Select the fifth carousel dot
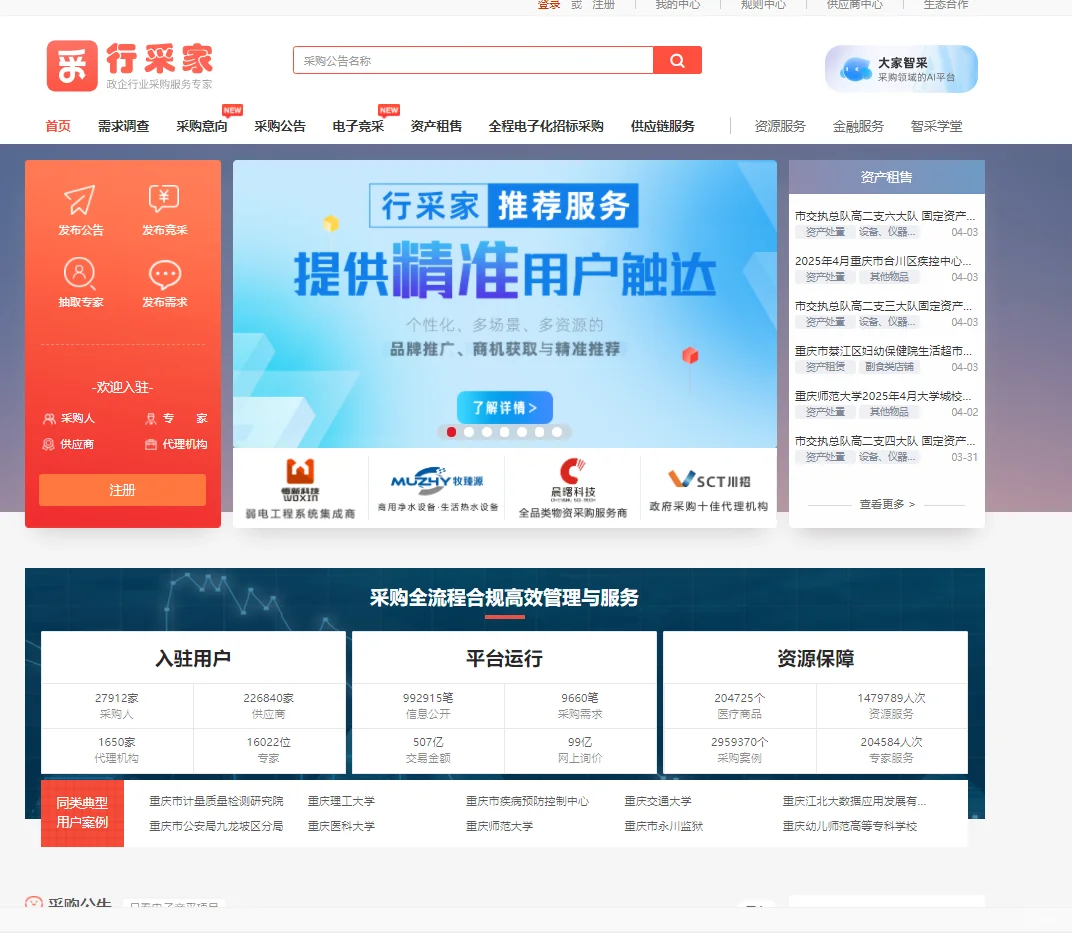Viewport: 1072px width, 933px height. (522, 432)
